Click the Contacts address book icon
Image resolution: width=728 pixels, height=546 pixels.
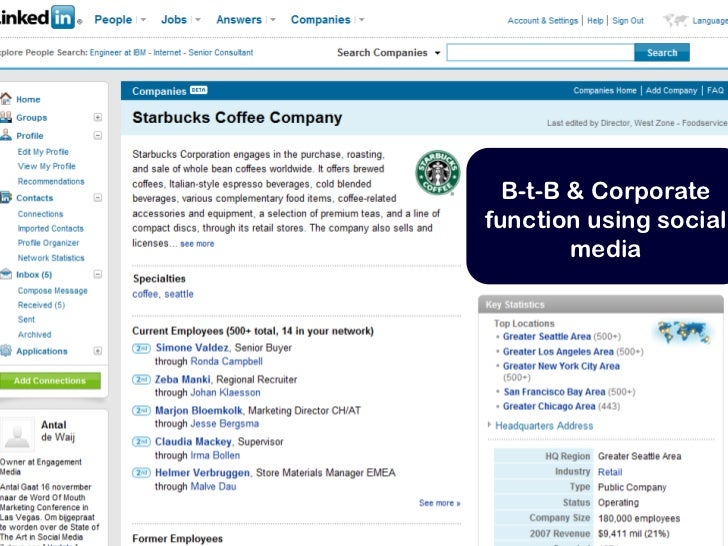point(6,197)
